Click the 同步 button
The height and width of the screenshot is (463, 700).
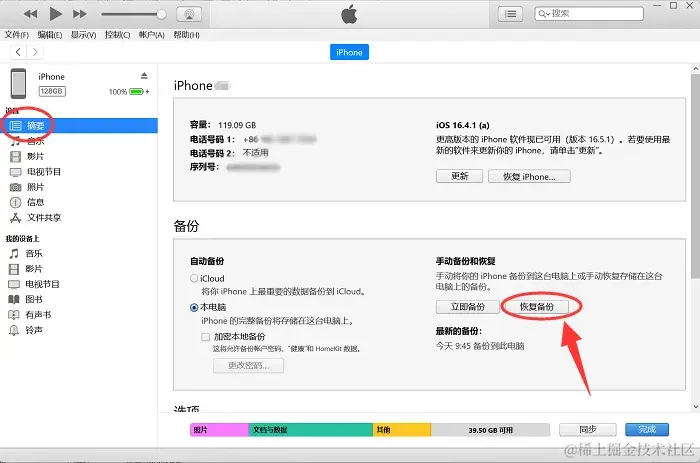pyautogui.click(x=588, y=430)
